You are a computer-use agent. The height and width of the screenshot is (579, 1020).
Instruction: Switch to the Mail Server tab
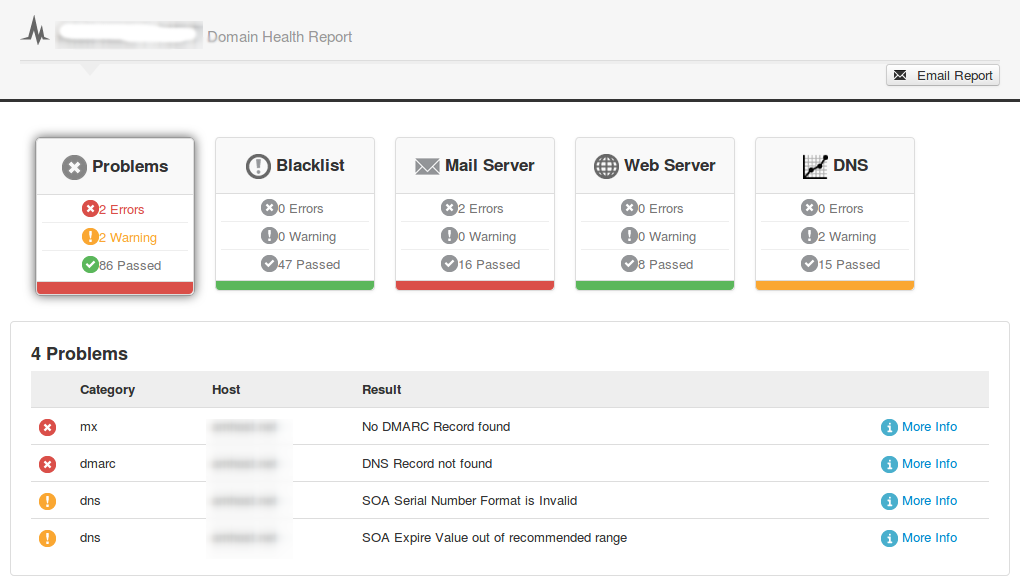[475, 166]
